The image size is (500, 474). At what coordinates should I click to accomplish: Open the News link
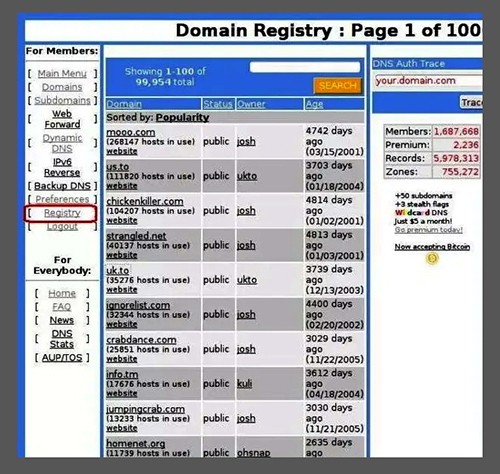coord(62,320)
